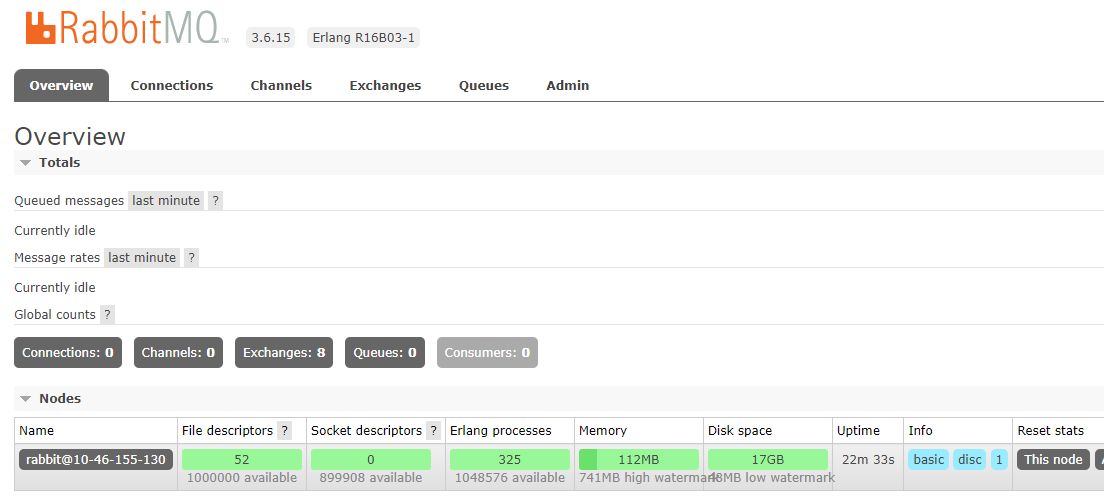The image size is (1104, 498).
Task: Click the Name column header
Action: (37, 430)
